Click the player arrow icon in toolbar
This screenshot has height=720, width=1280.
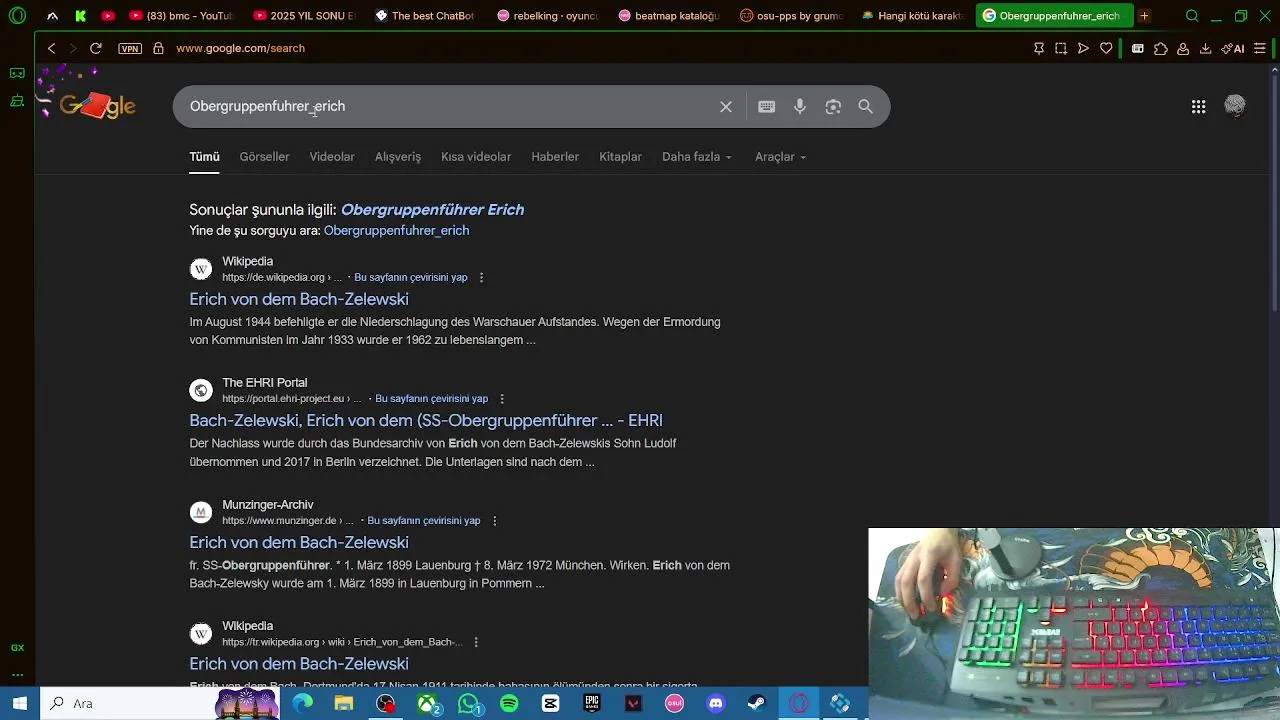point(1083,48)
